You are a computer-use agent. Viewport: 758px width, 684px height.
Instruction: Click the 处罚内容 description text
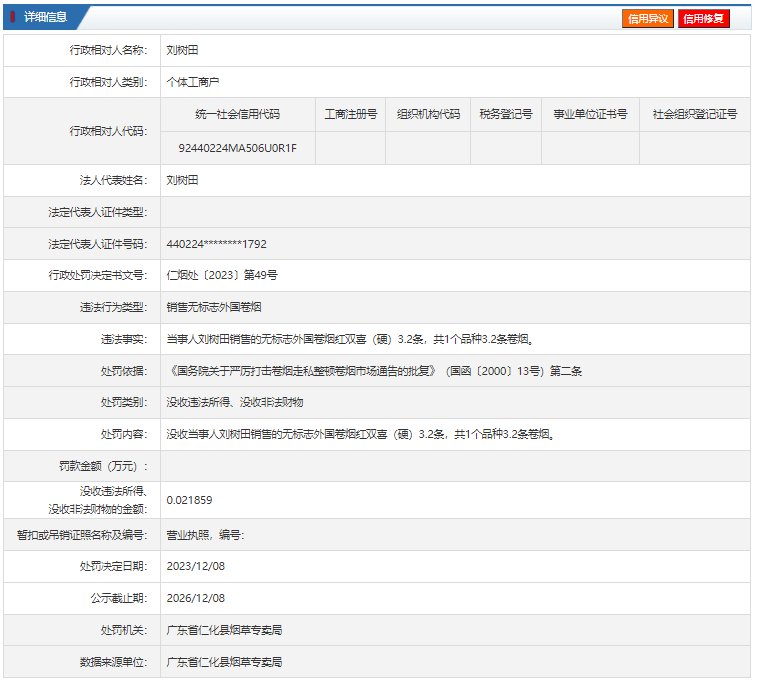tap(361, 434)
